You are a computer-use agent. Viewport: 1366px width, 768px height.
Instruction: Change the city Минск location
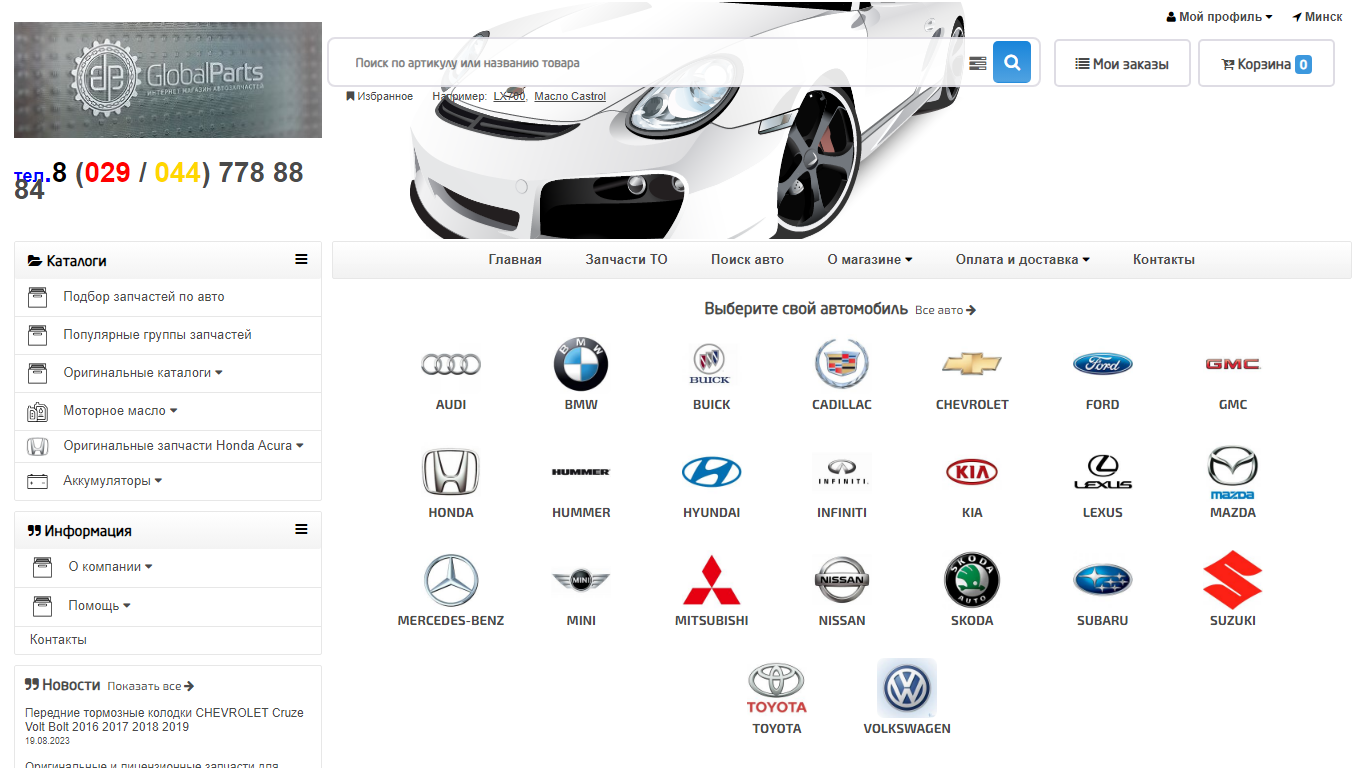pyautogui.click(x=1317, y=17)
